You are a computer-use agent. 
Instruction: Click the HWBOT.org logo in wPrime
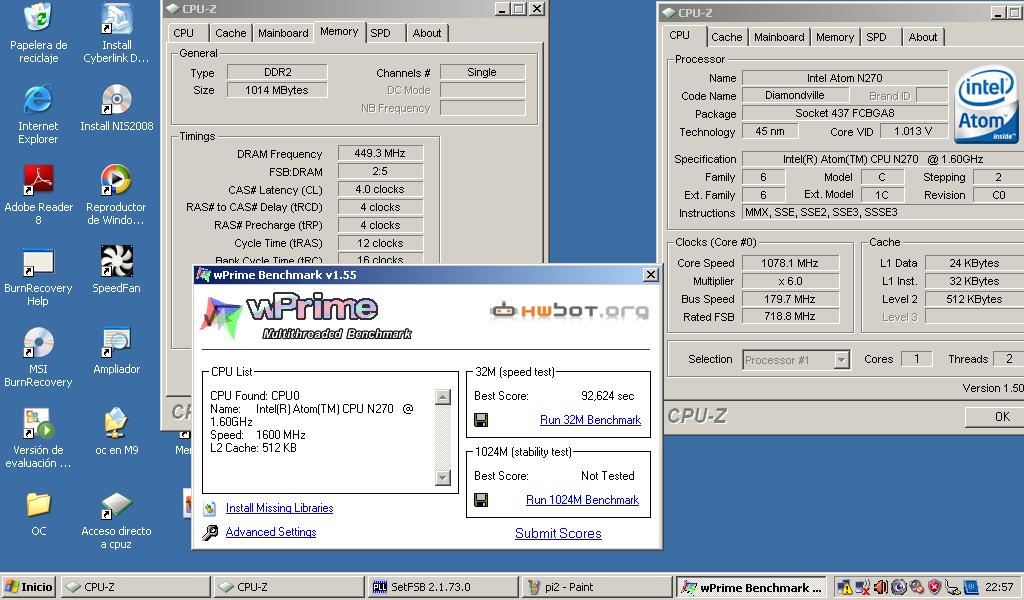[569, 310]
